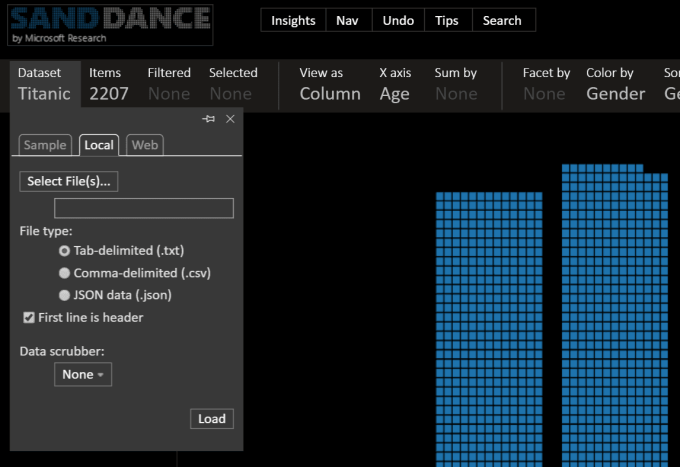Click the left blue data column
Screen dimensions: 680x467
click(489, 330)
